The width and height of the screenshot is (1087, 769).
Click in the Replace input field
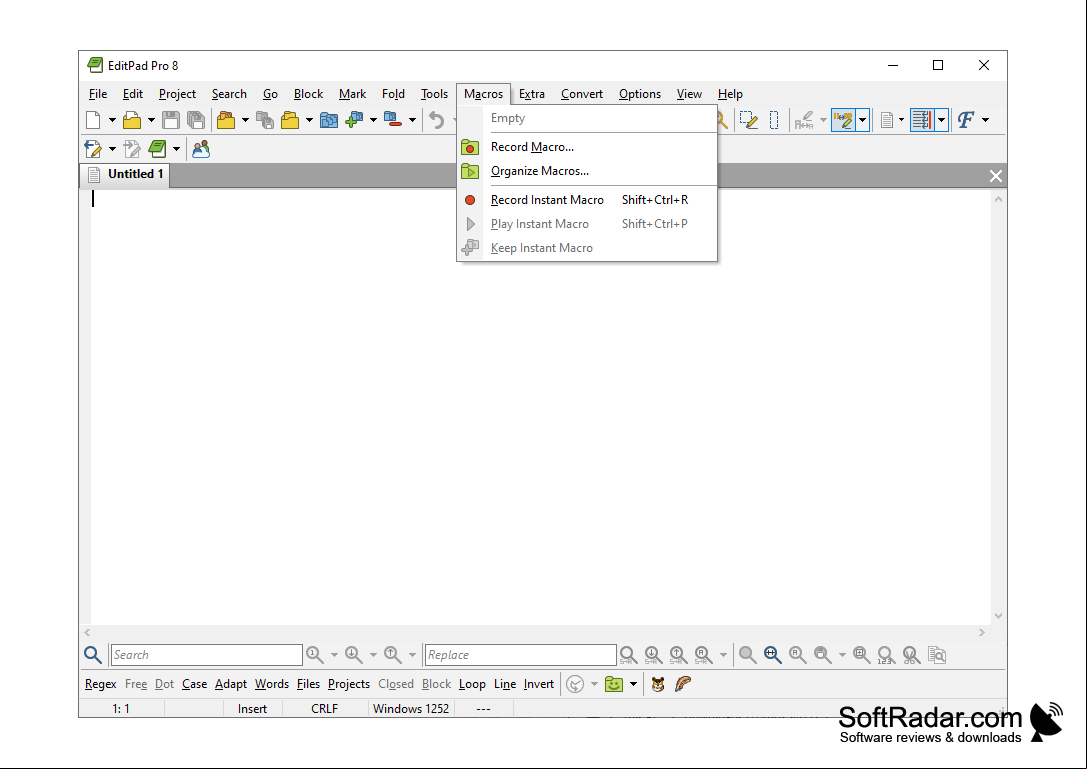click(x=521, y=655)
